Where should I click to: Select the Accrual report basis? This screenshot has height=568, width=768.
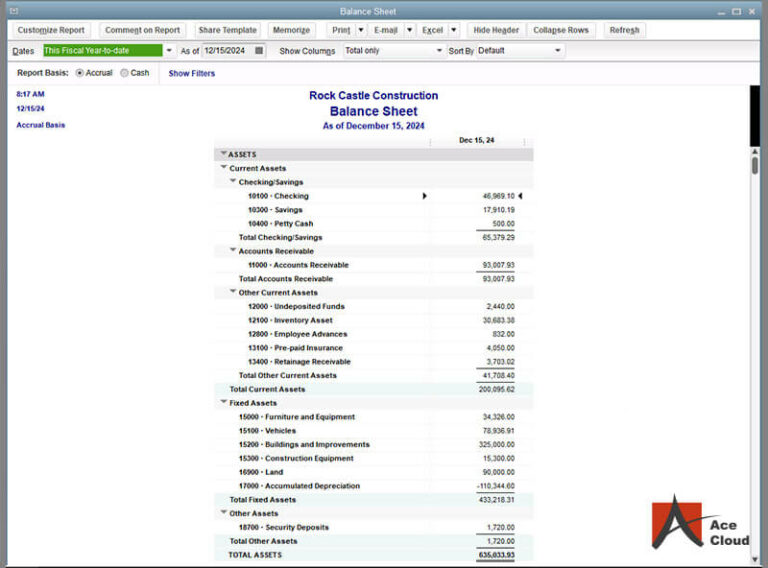tap(80, 73)
